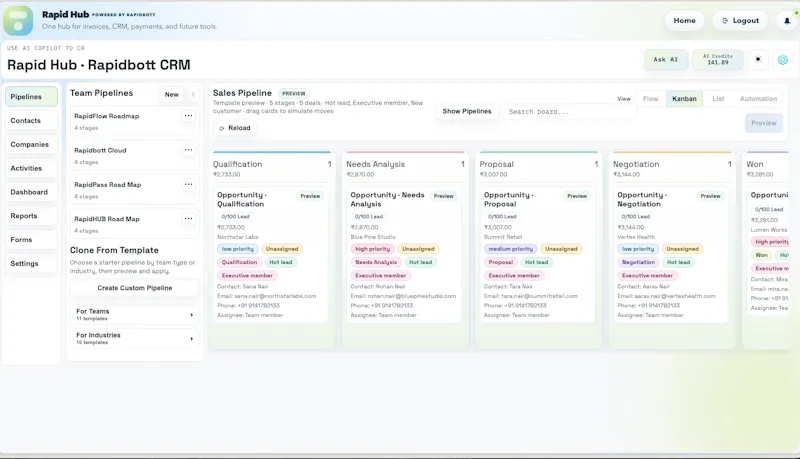This screenshot has height=459, width=800.
Task: Focus the Search board input field
Action: pyautogui.click(x=569, y=112)
